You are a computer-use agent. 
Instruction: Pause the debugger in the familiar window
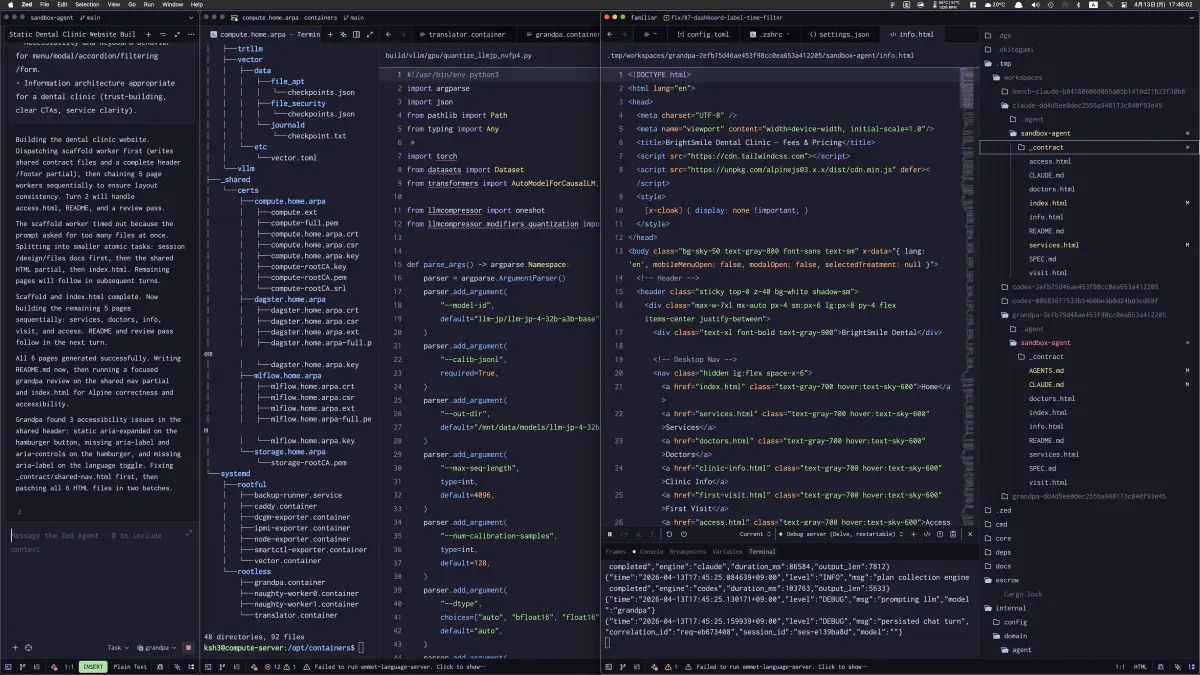pyautogui.click(x=610, y=534)
